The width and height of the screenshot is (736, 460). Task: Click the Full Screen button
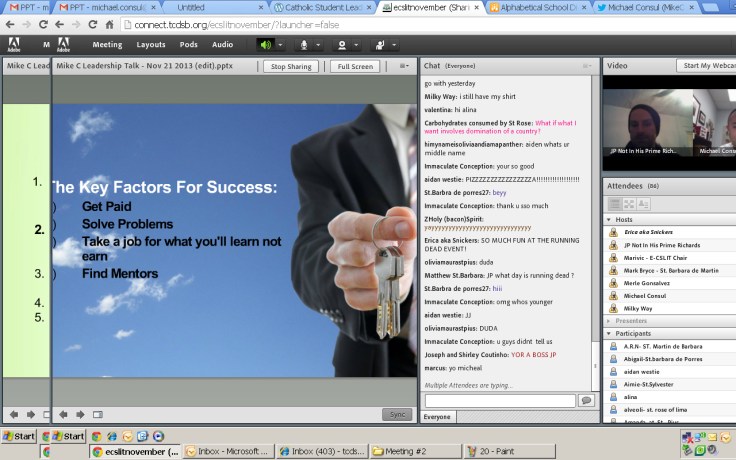click(x=355, y=66)
